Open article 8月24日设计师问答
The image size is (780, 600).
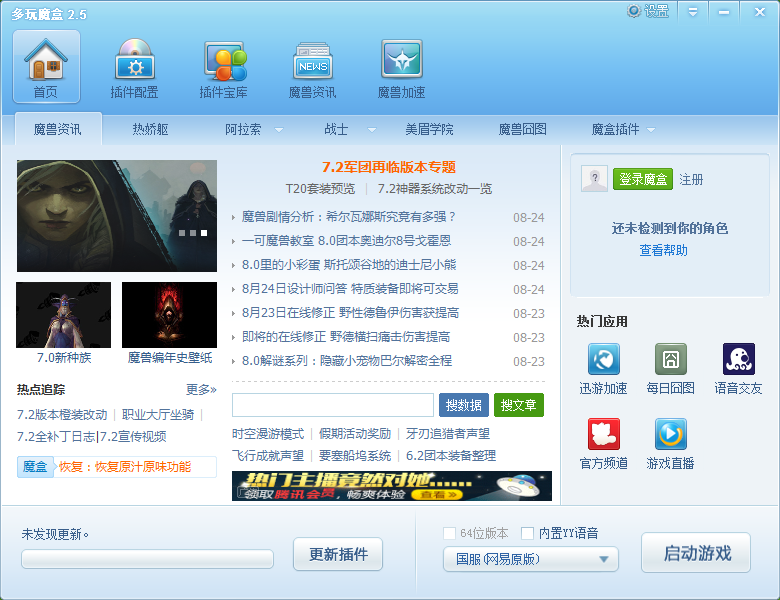(350, 289)
